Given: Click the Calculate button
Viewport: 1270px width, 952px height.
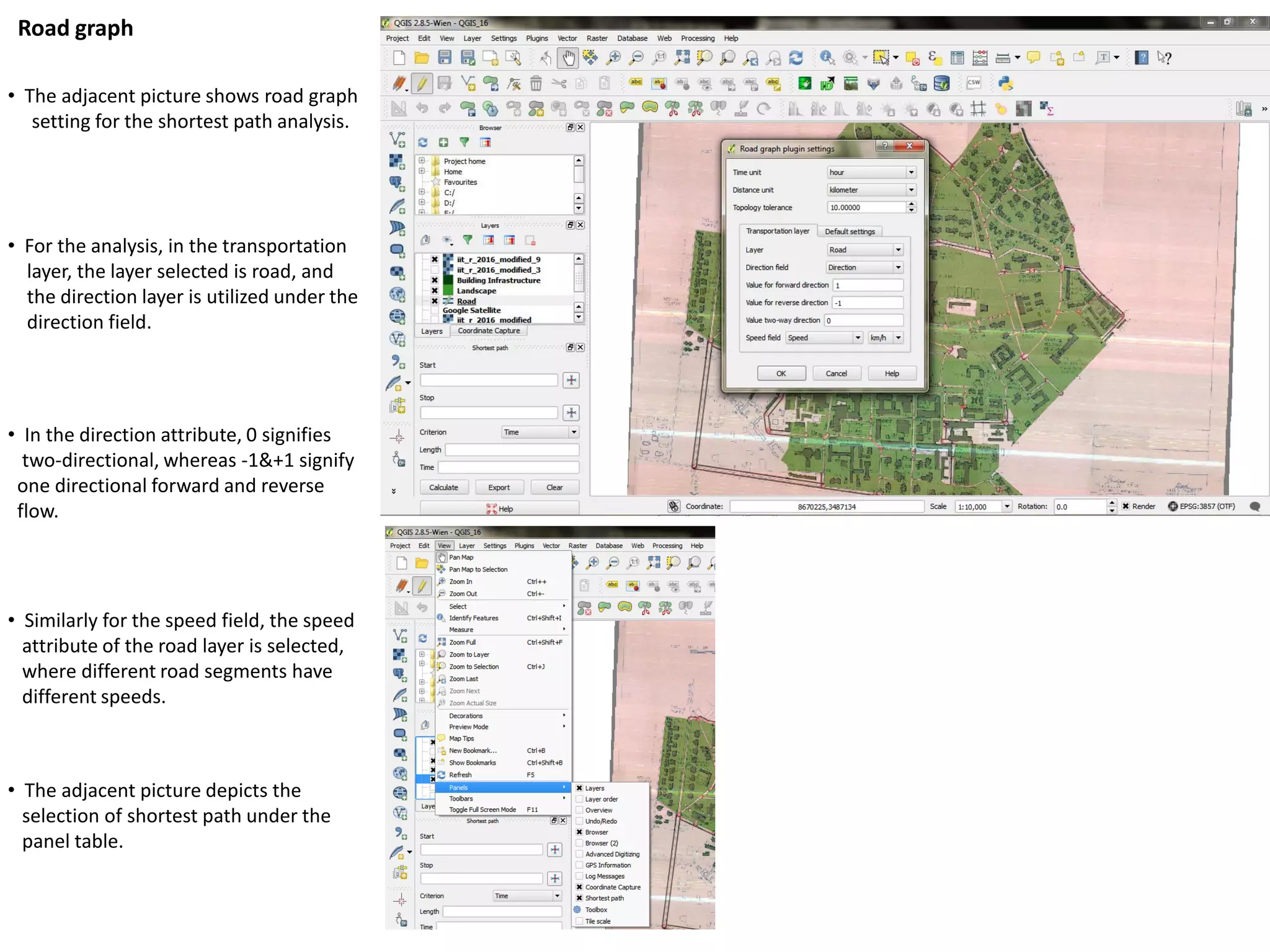Looking at the screenshot, I should pyautogui.click(x=443, y=487).
